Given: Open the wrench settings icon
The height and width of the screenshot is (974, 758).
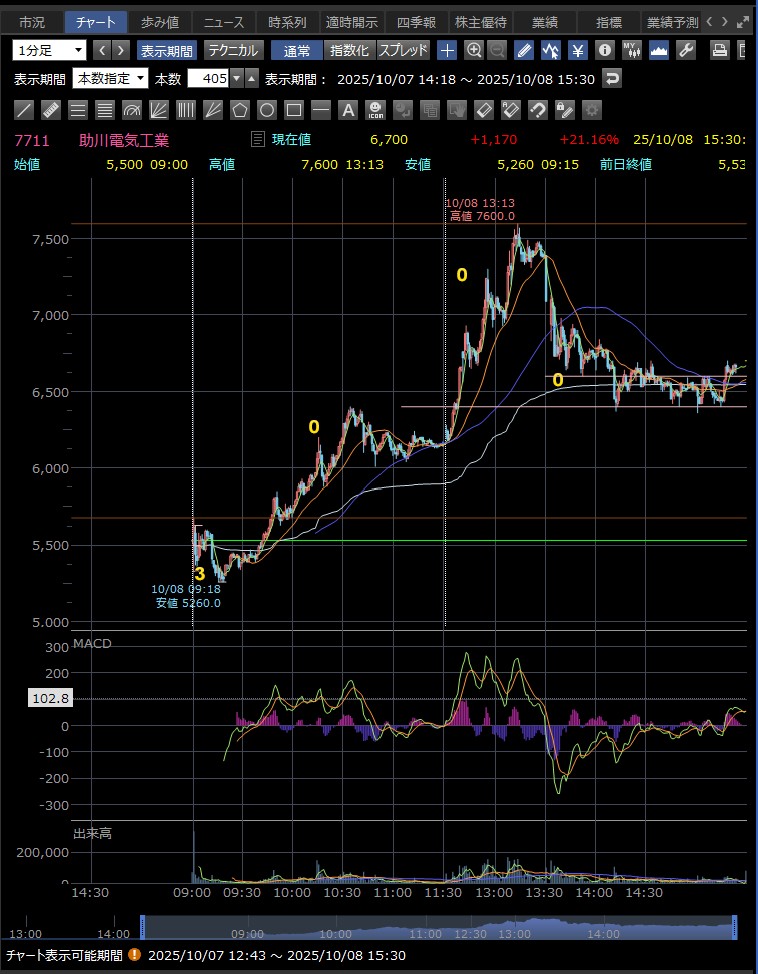Looking at the screenshot, I should [686, 50].
